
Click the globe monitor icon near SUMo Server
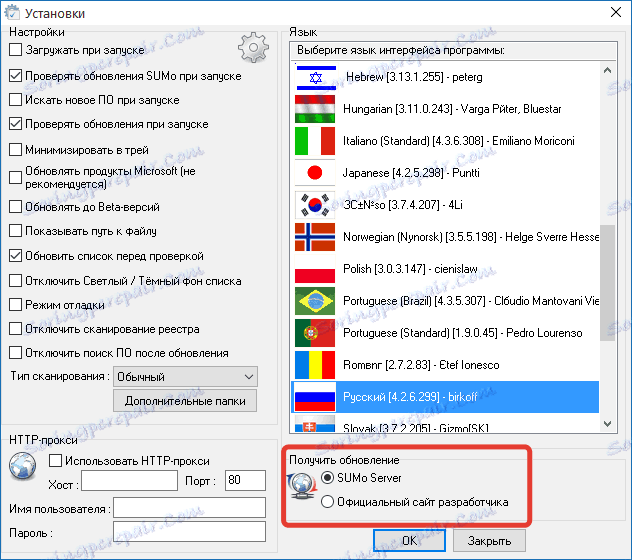pyautogui.click(x=302, y=486)
